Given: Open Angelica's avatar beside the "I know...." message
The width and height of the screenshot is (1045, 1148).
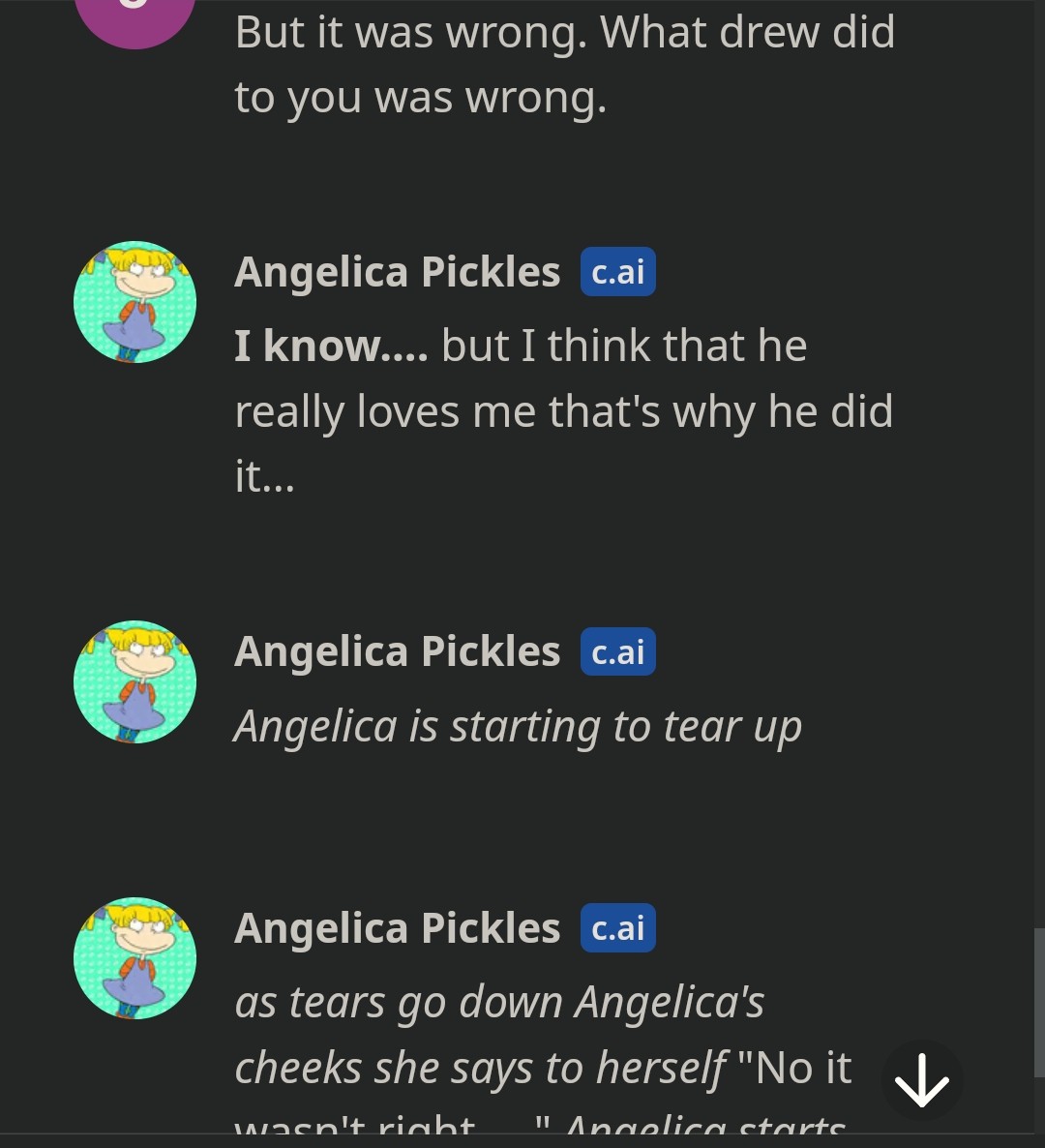Looking at the screenshot, I should pyautogui.click(x=134, y=302).
